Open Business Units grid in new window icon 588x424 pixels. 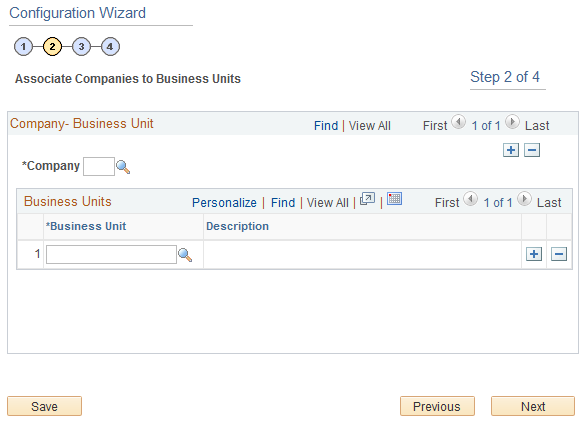coord(368,199)
